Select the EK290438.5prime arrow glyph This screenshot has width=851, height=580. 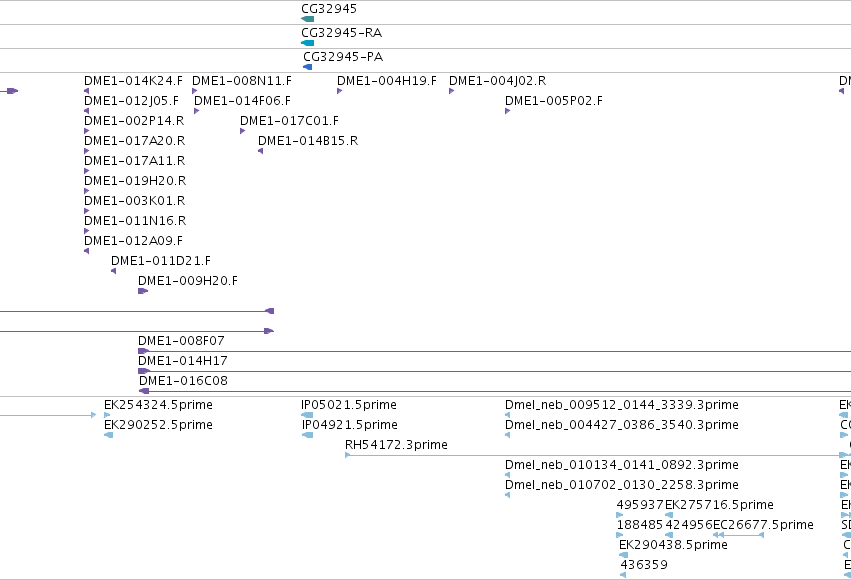point(624,555)
